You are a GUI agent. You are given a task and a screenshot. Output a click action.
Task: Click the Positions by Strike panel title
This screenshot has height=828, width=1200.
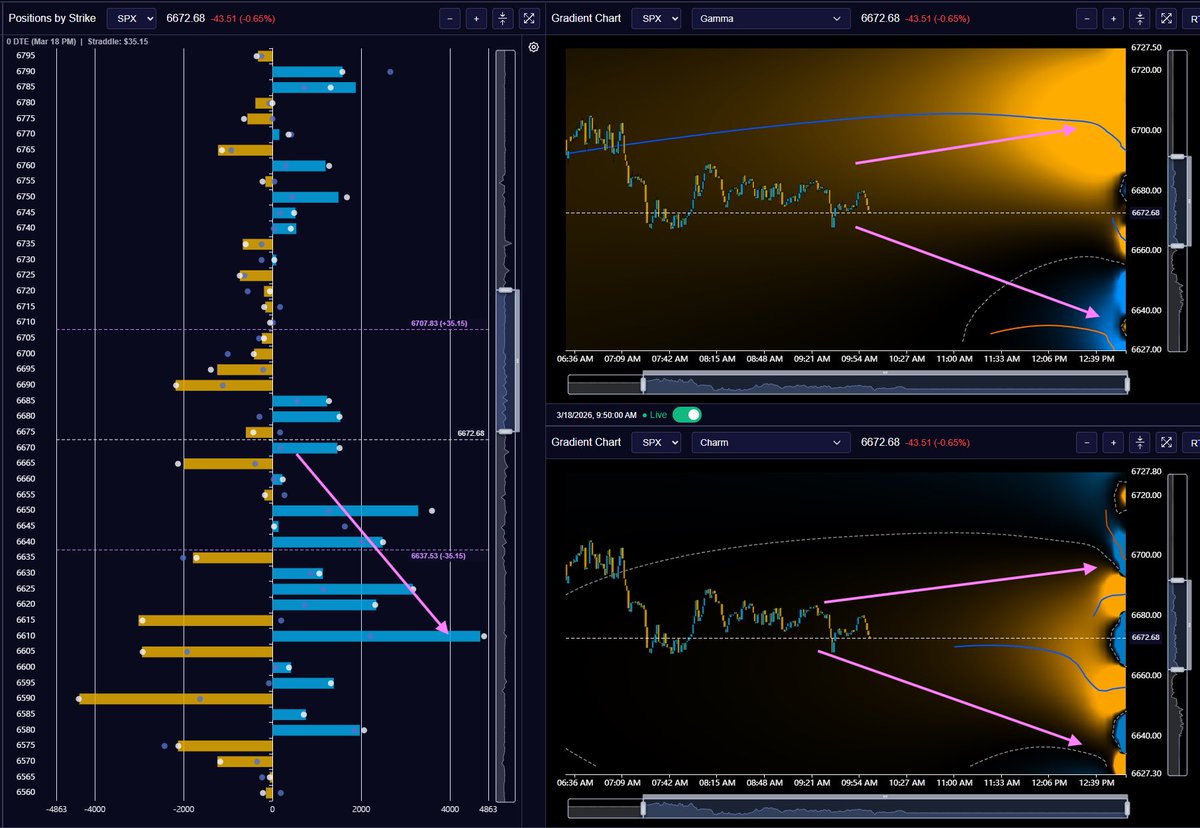coord(52,18)
